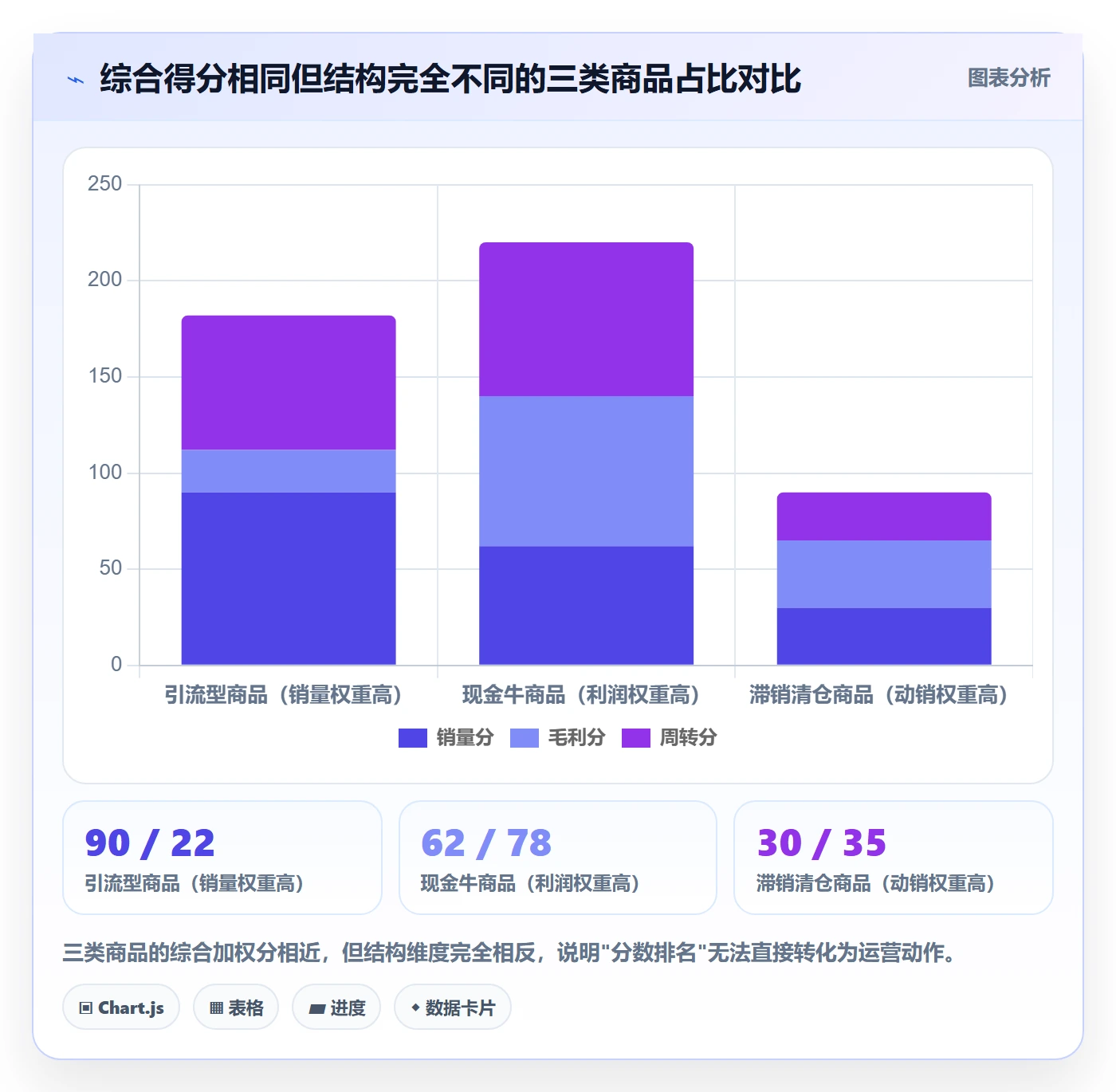Click the y-axis value 100
This screenshot has height=1092, width=1116.
[105, 473]
